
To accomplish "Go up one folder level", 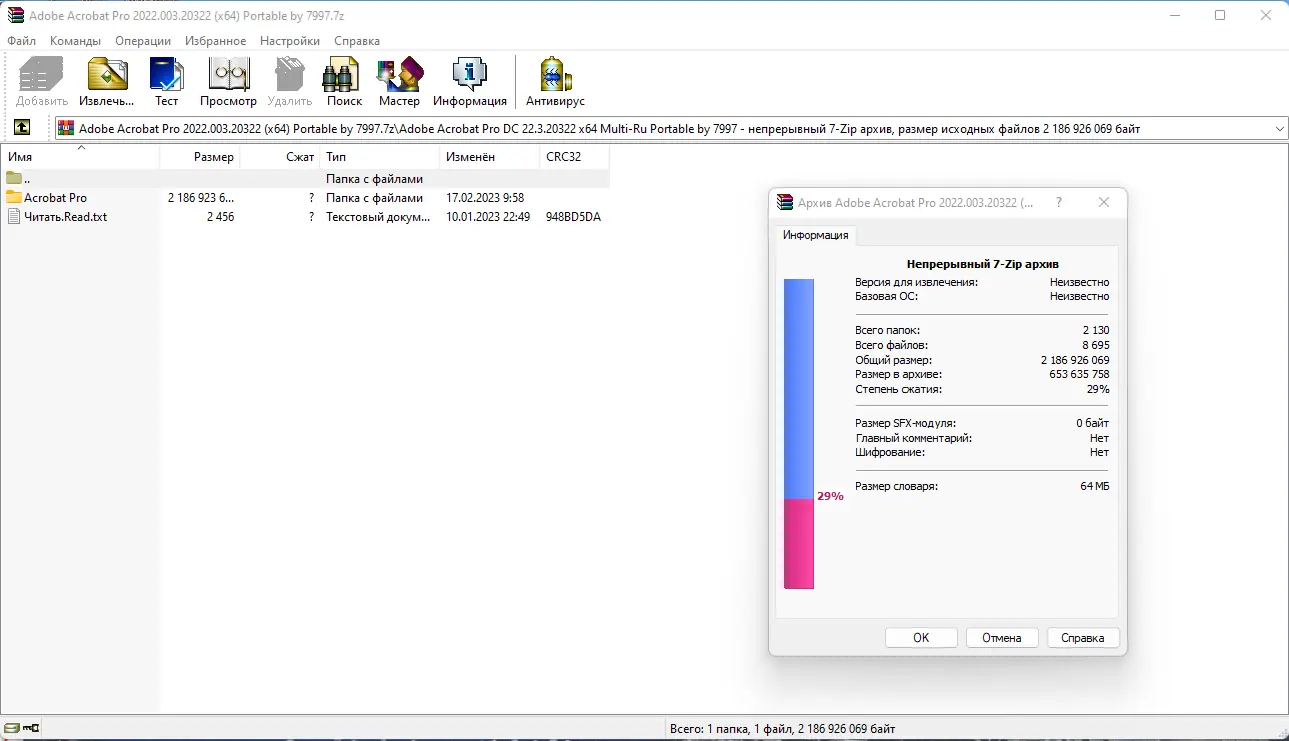I will pos(22,127).
